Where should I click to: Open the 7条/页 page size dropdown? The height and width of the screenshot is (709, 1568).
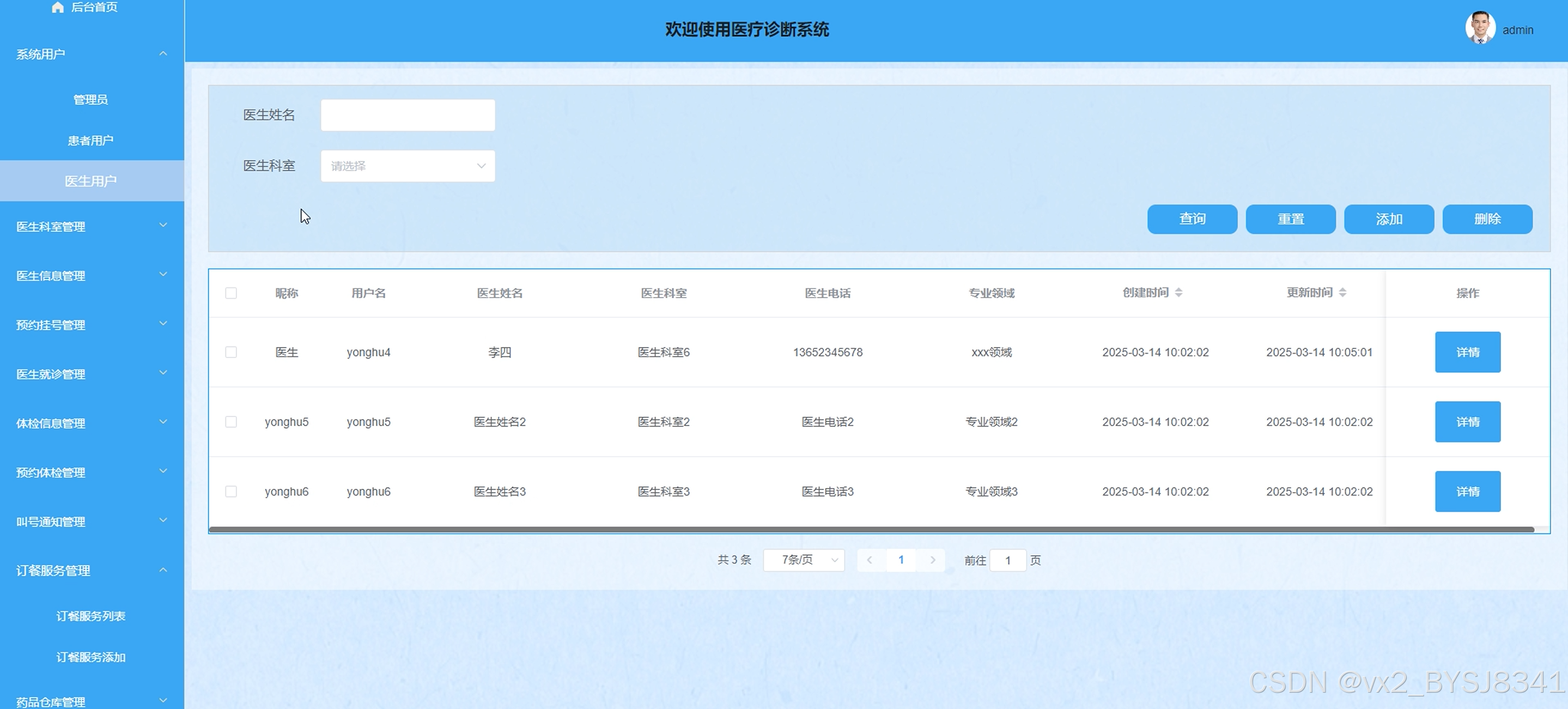pos(804,560)
